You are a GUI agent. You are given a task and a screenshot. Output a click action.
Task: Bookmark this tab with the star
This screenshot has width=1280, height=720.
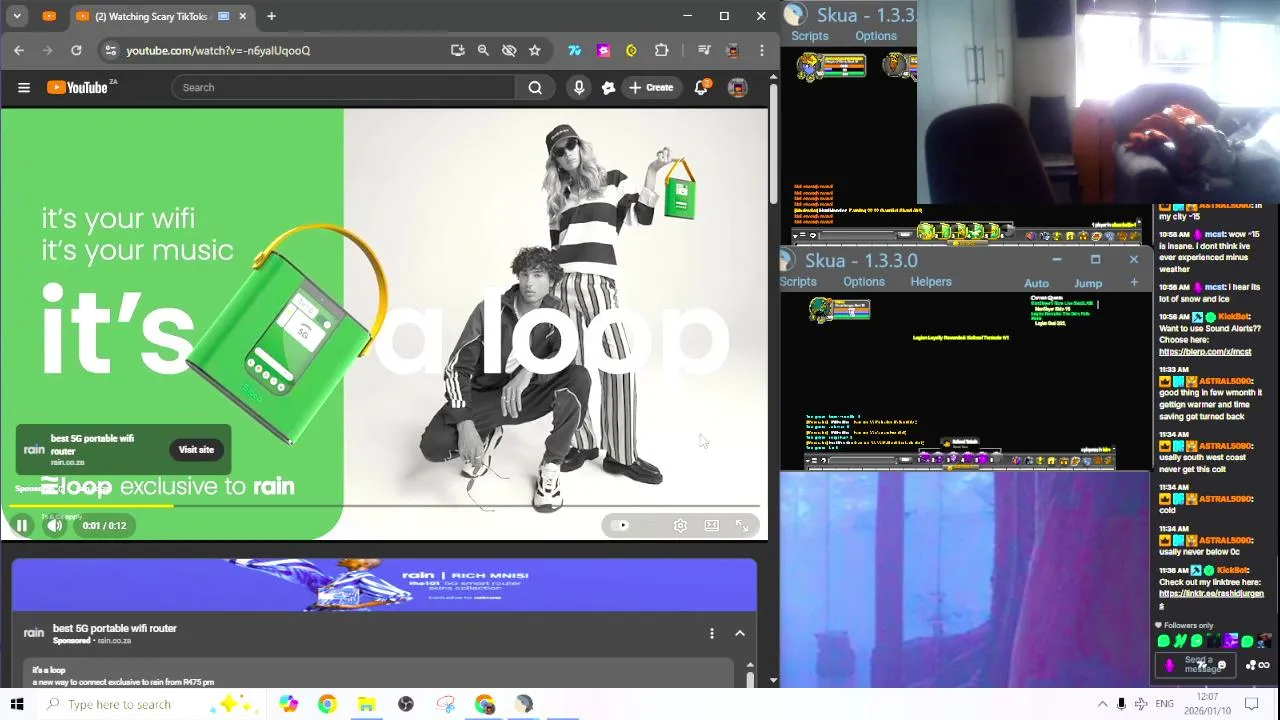coord(535,50)
